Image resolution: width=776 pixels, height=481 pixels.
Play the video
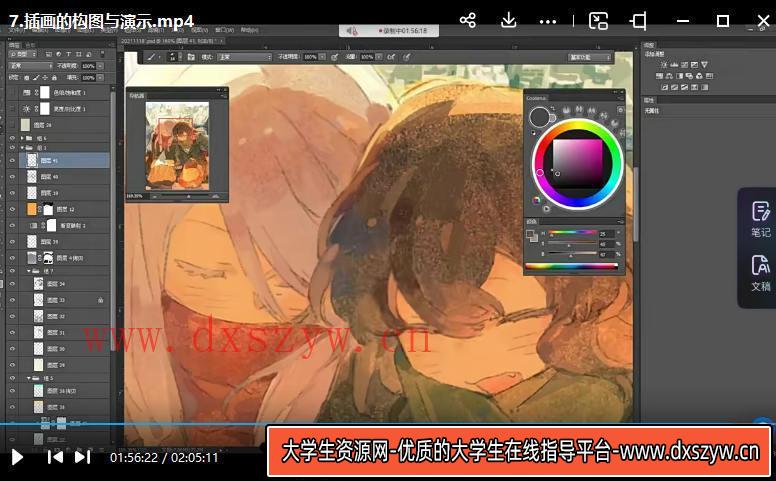(x=17, y=457)
